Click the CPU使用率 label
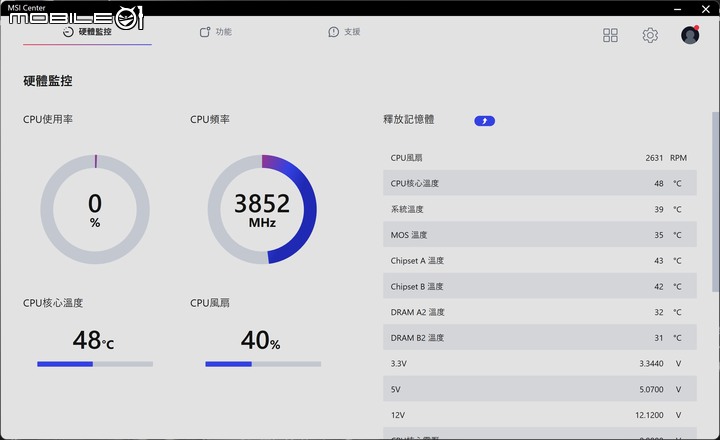 (48, 119)
